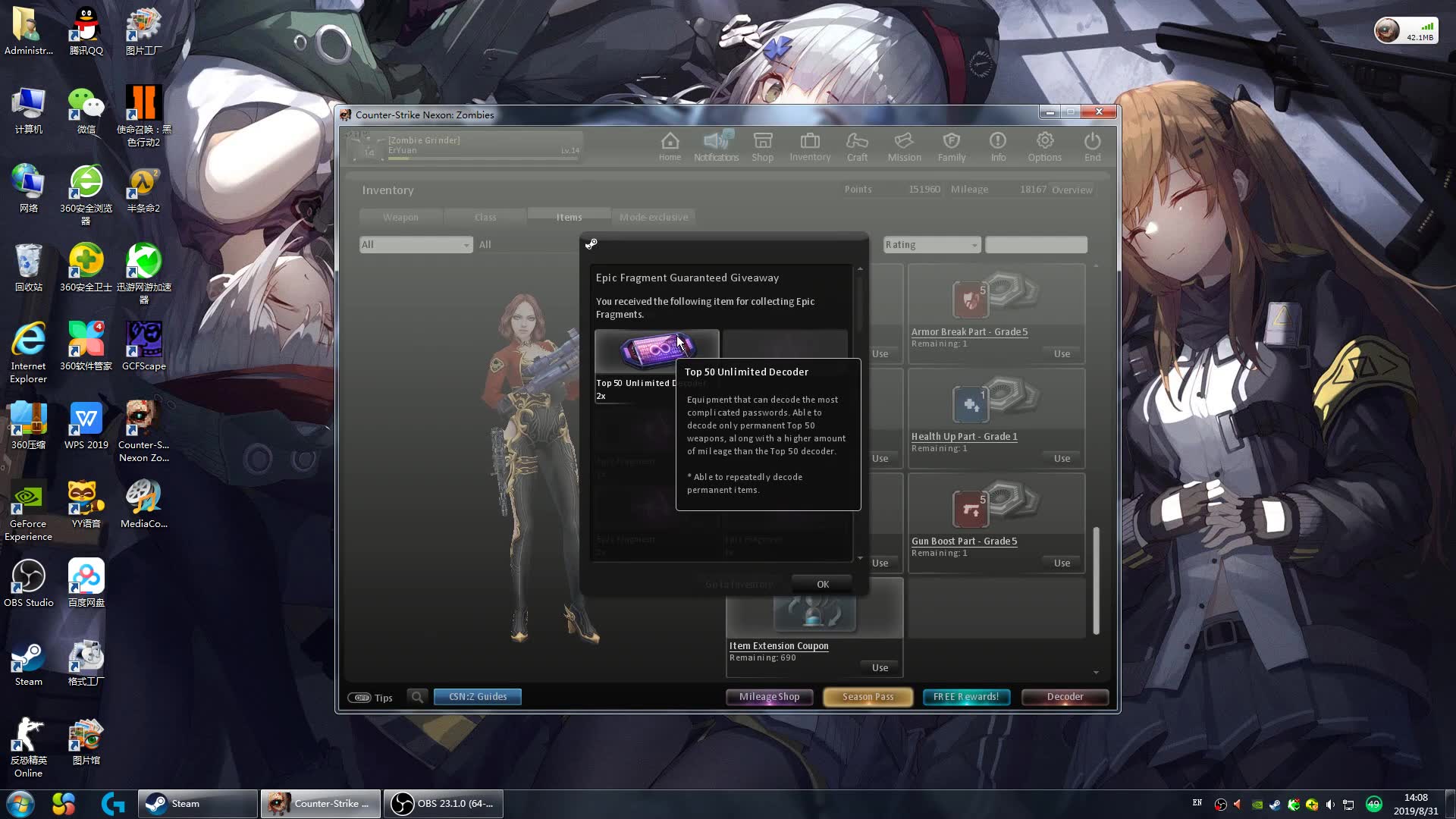Open the Mileage Shop button
Screen dimensions: 1456x819
(x=769, y=697)
